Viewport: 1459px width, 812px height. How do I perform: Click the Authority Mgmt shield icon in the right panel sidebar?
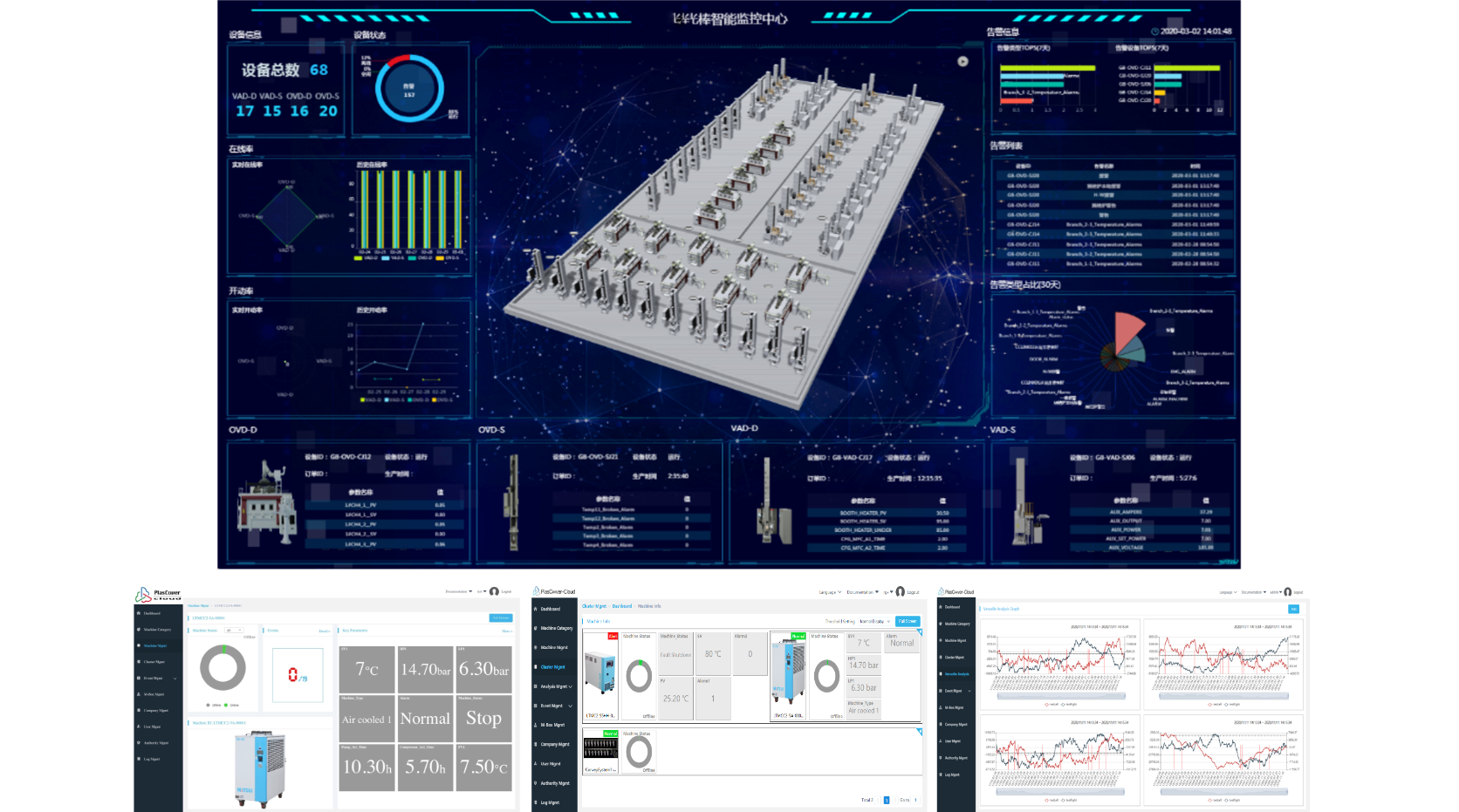click(x=941, y=758)
